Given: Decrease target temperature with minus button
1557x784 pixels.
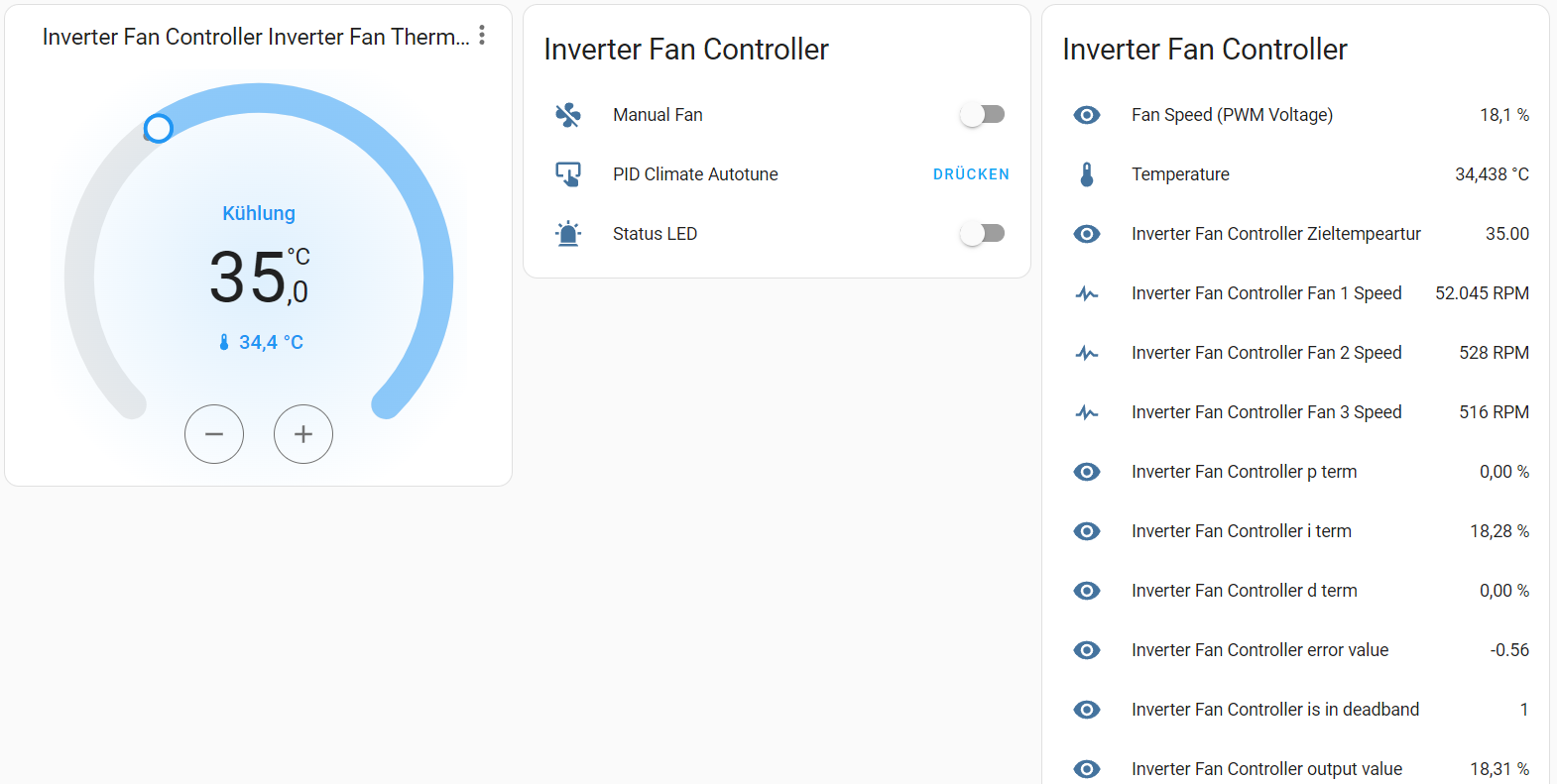Looking at the screenshot, I should click(x=214, y=434).
